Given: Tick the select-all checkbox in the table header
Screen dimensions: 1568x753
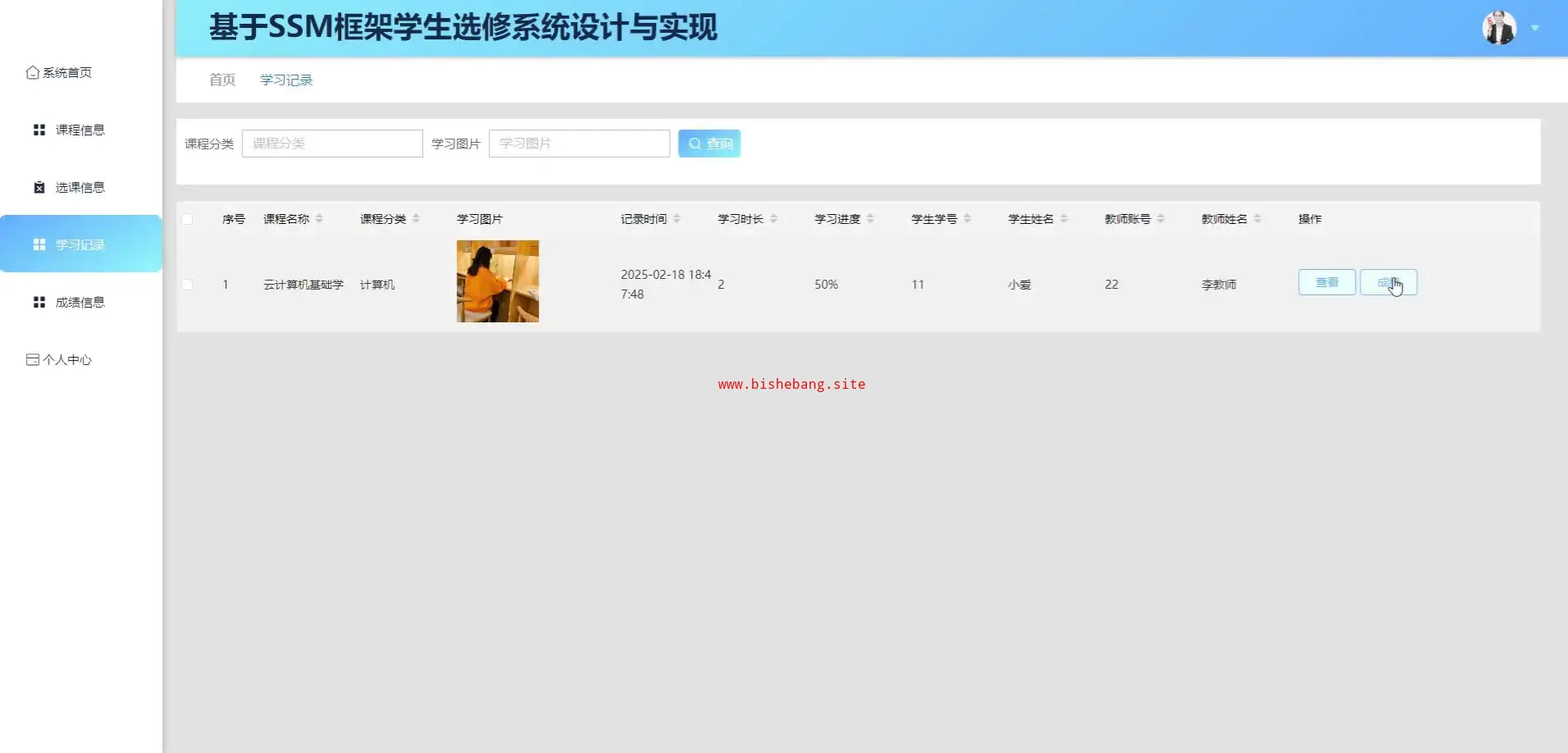Looking at the screenshot, I should pos(187,219).
